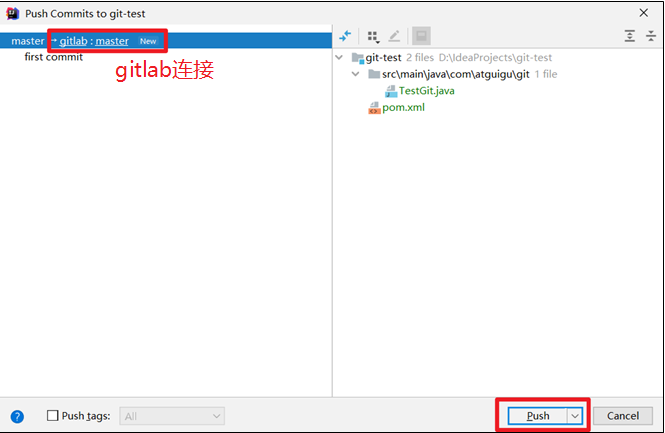This screenshot has height=433, width=665.
Task: Select the TestGit.java file
Action: click(426, 91)
